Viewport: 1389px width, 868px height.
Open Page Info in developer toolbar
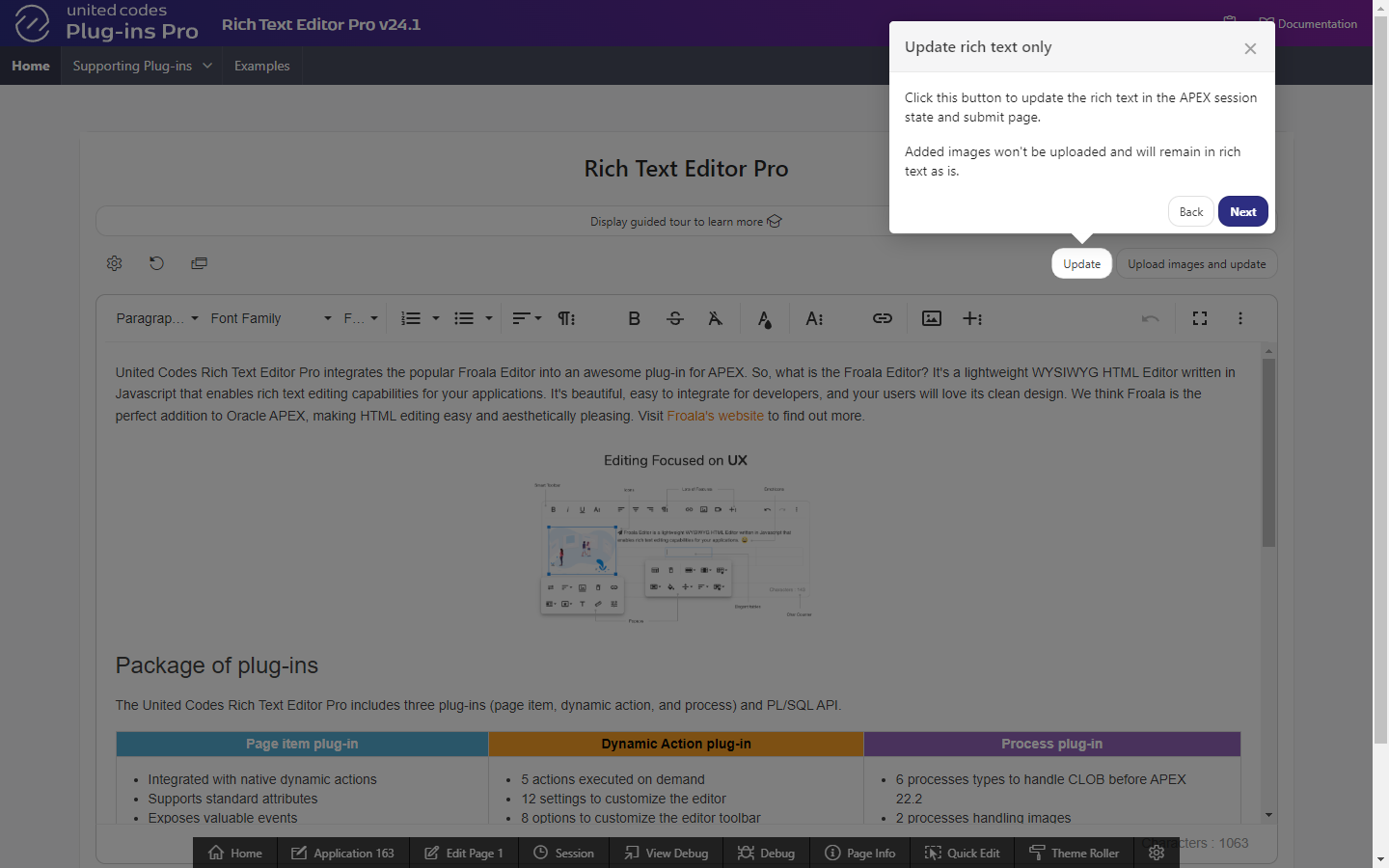tap(860, 853)
